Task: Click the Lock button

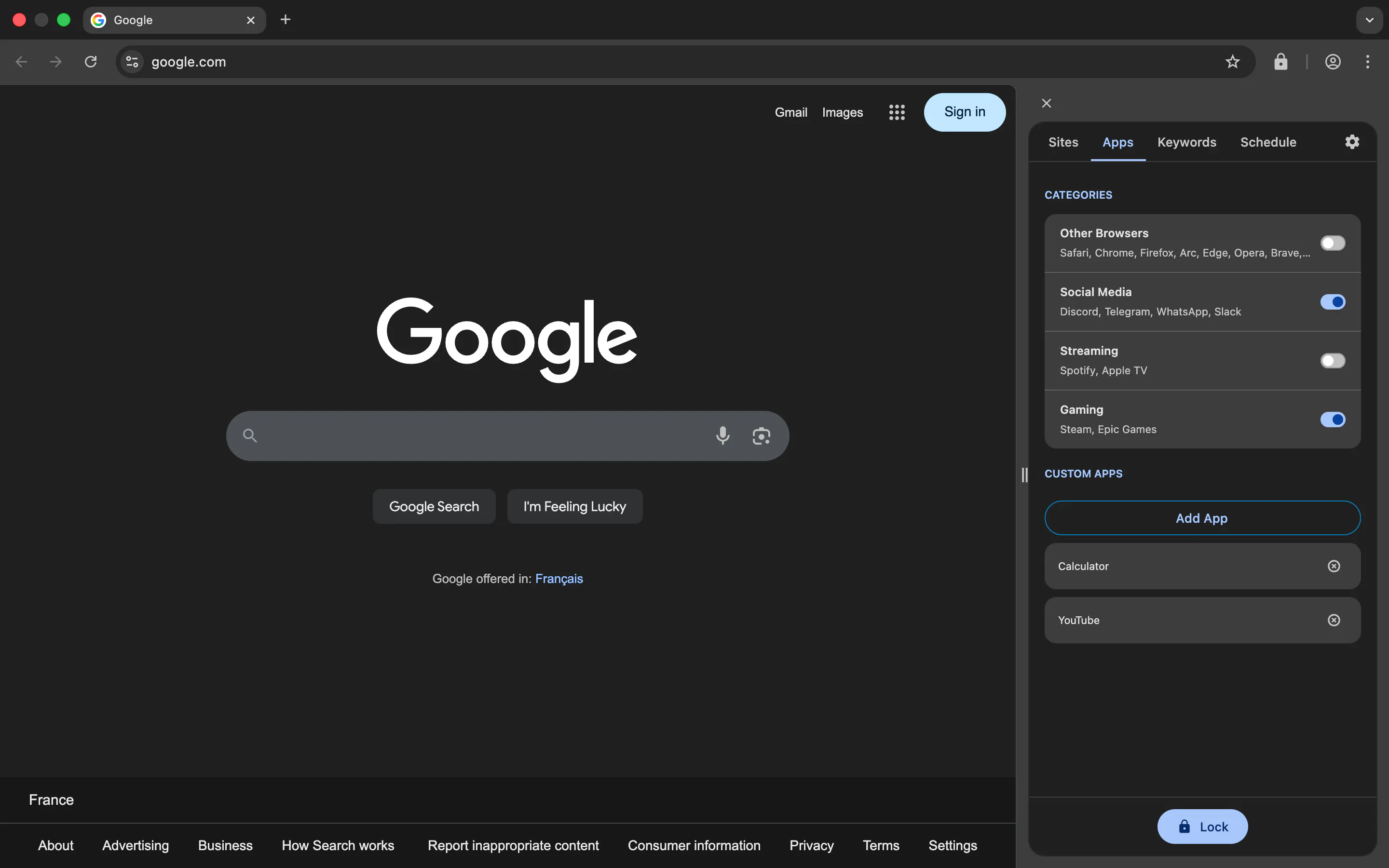Action: pyautogui.click(x=1202, y=827)
